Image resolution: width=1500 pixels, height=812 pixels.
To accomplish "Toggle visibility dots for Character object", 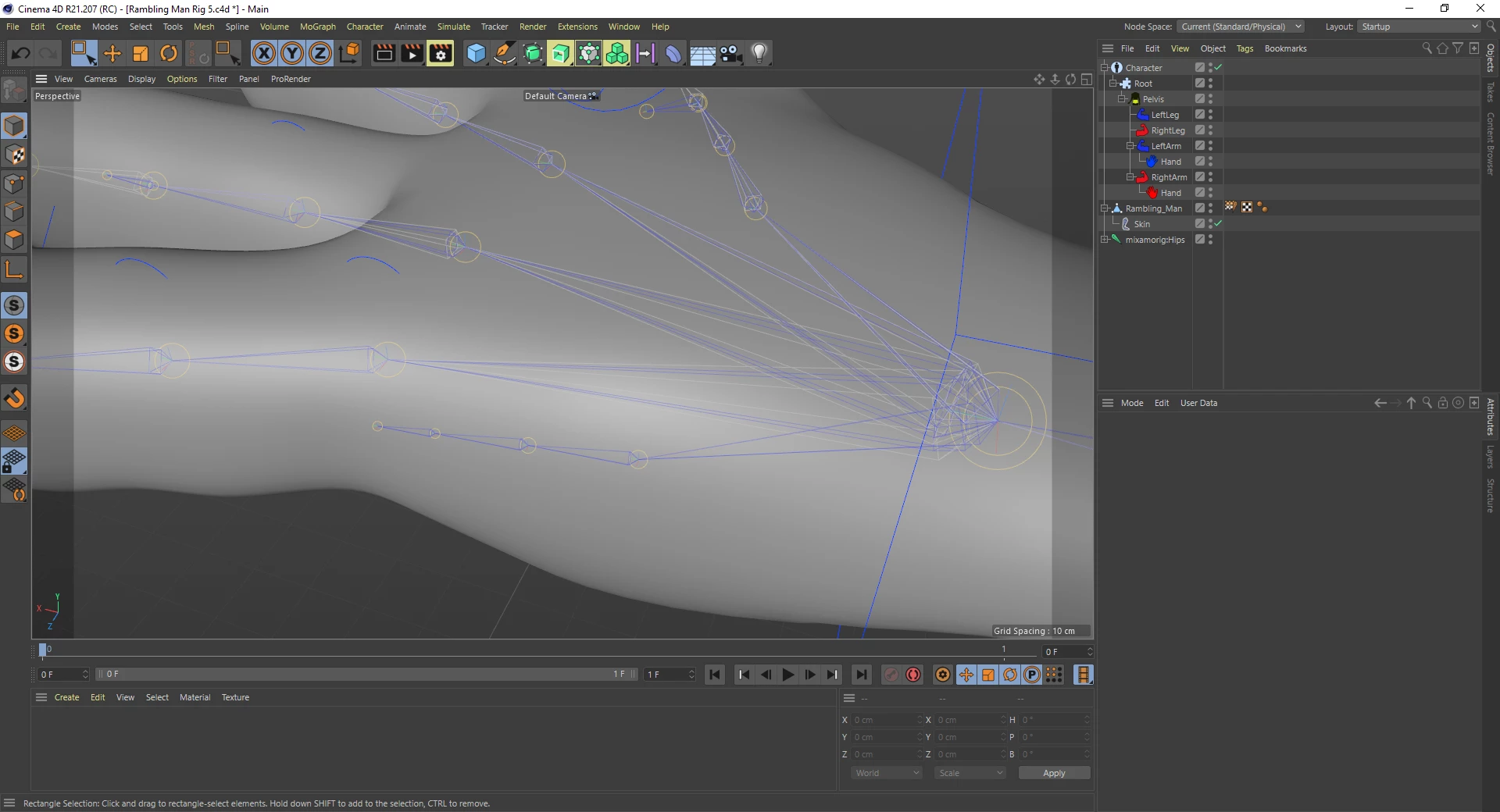I will [1210, 68].
